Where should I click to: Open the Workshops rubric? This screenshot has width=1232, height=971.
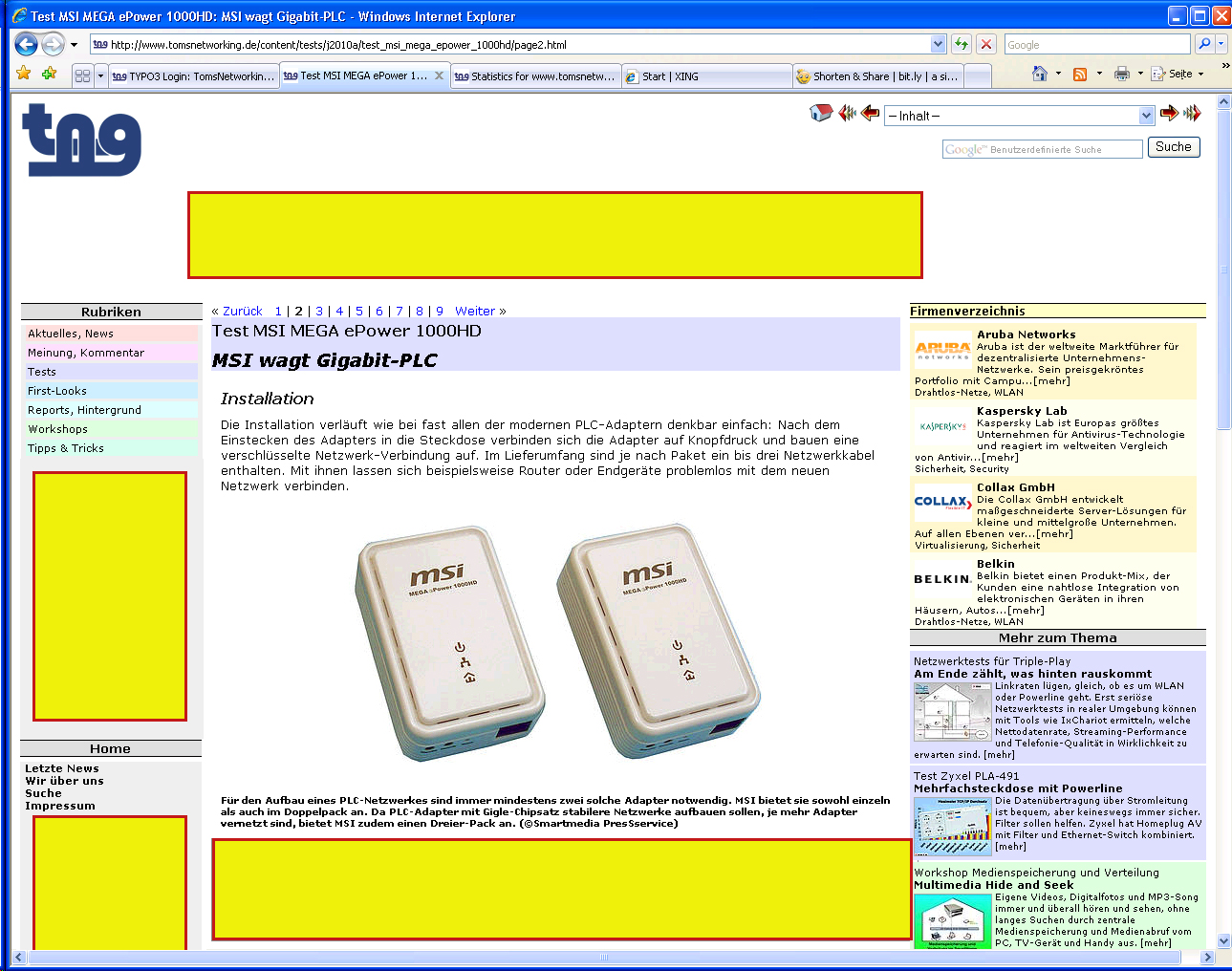click(x=111, y=429)
